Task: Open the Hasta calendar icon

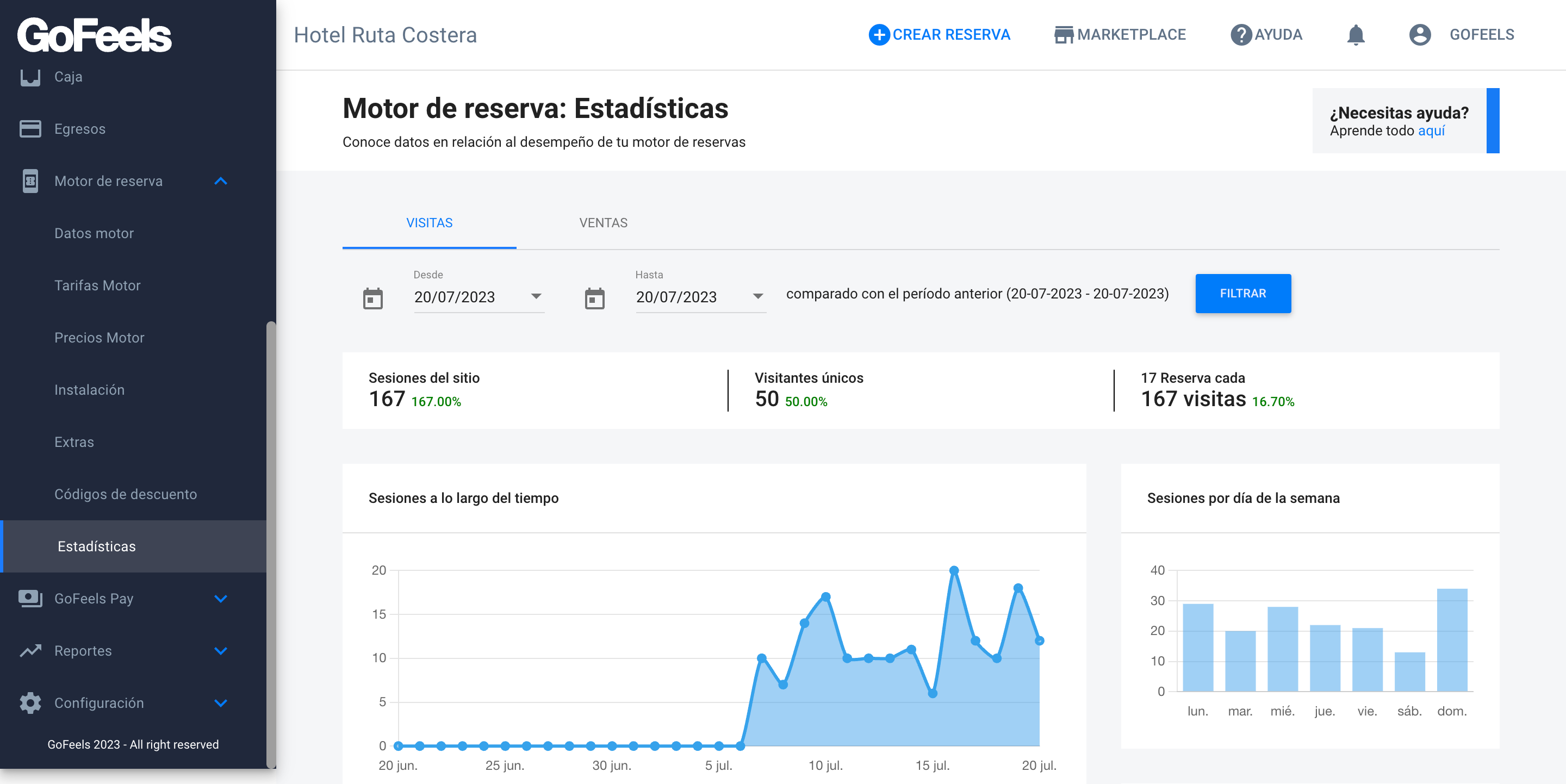Action: 594,298
